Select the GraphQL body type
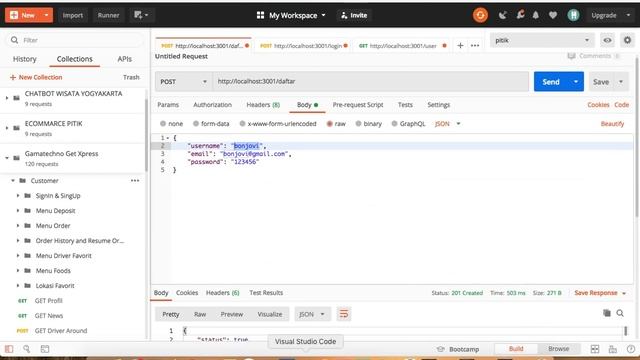Image resolution: width=640 pixels, height=360 pixels. click(394, 124)
